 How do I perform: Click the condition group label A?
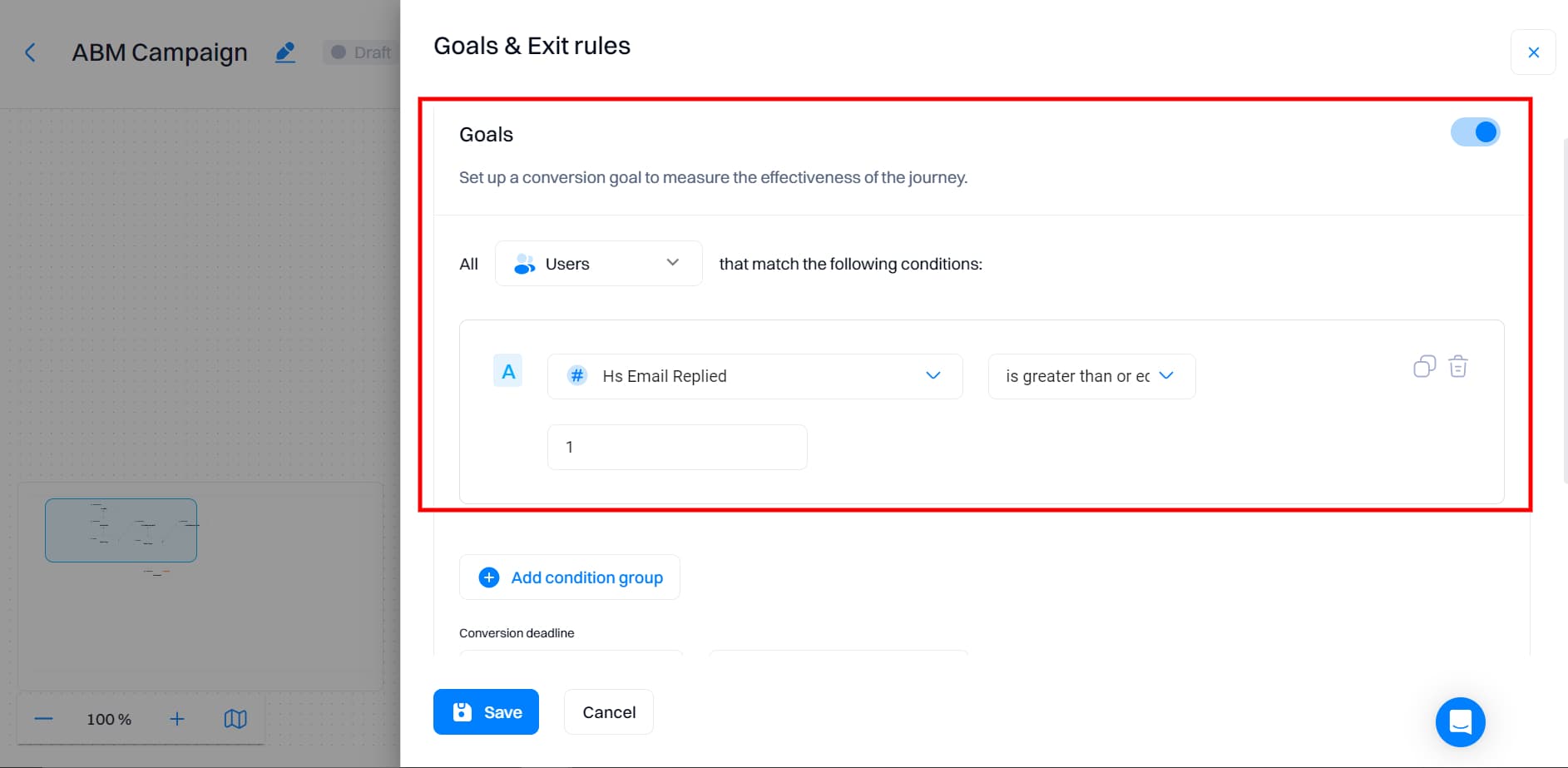[x=507, y=371]
